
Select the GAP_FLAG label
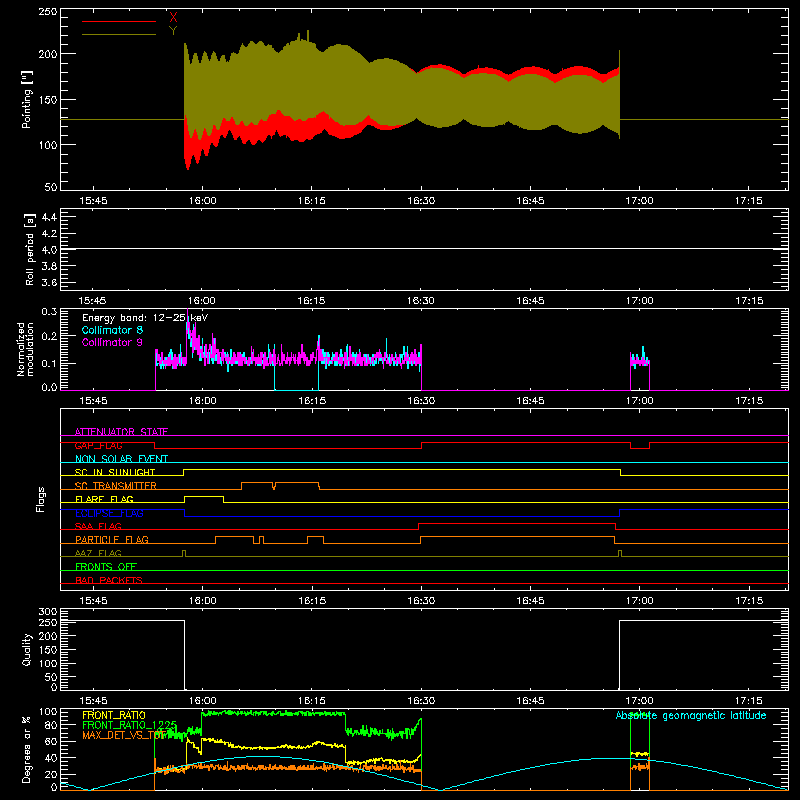click(x=98, y=445)
